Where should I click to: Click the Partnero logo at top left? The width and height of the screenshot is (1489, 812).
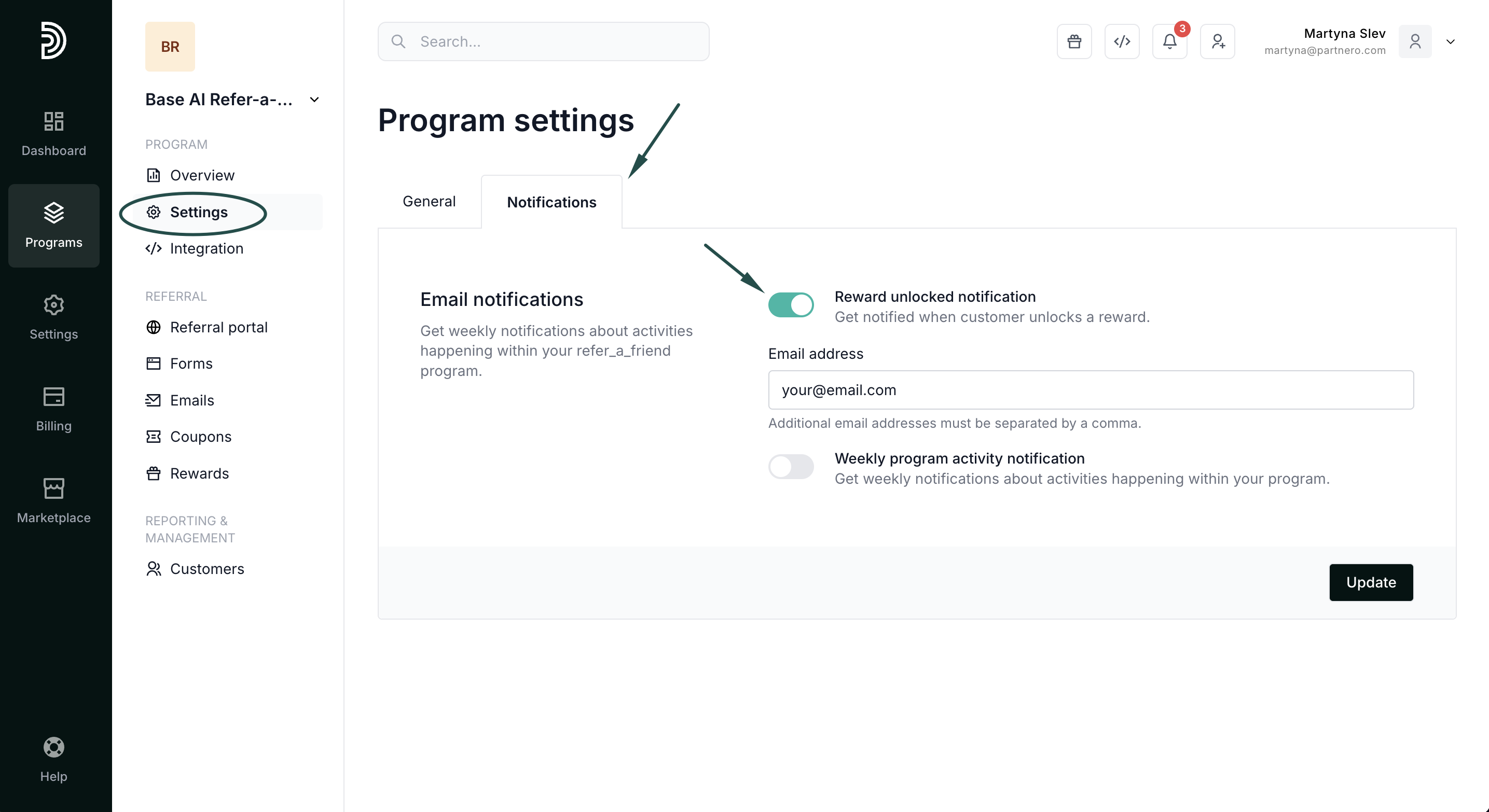click(x=54, y=40)
